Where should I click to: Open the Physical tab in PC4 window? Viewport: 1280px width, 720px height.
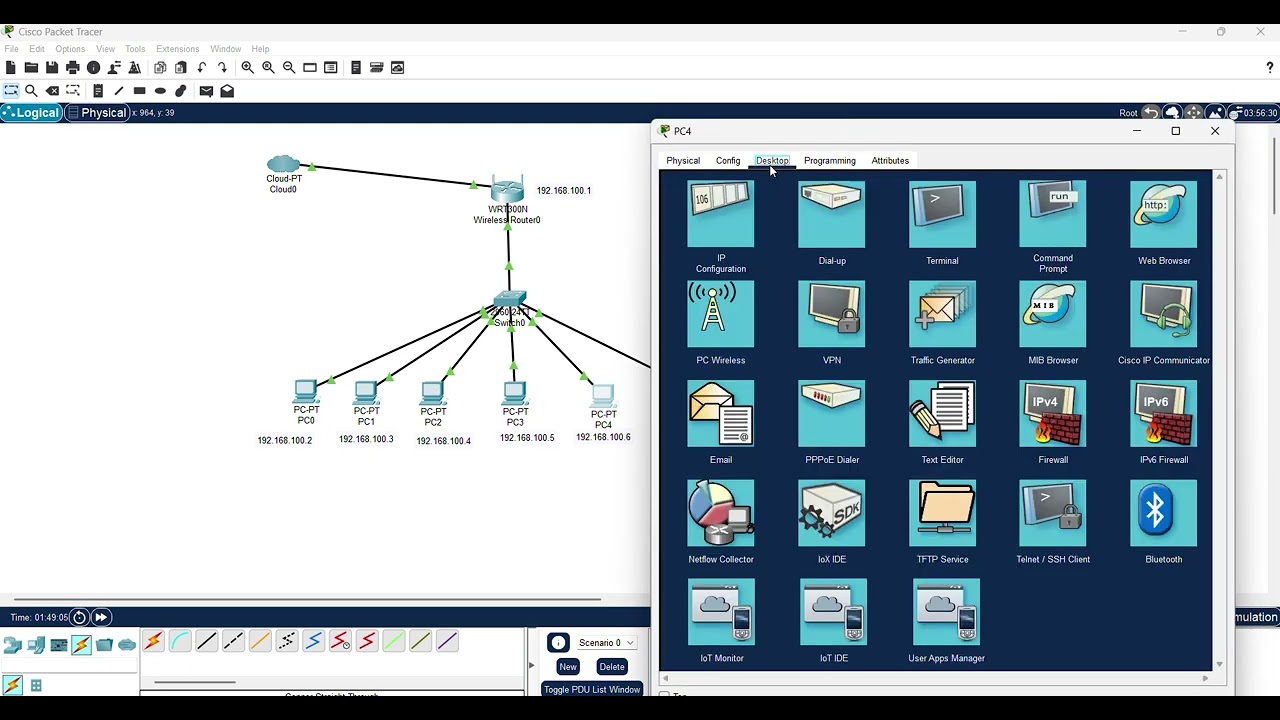pos(683,160)
